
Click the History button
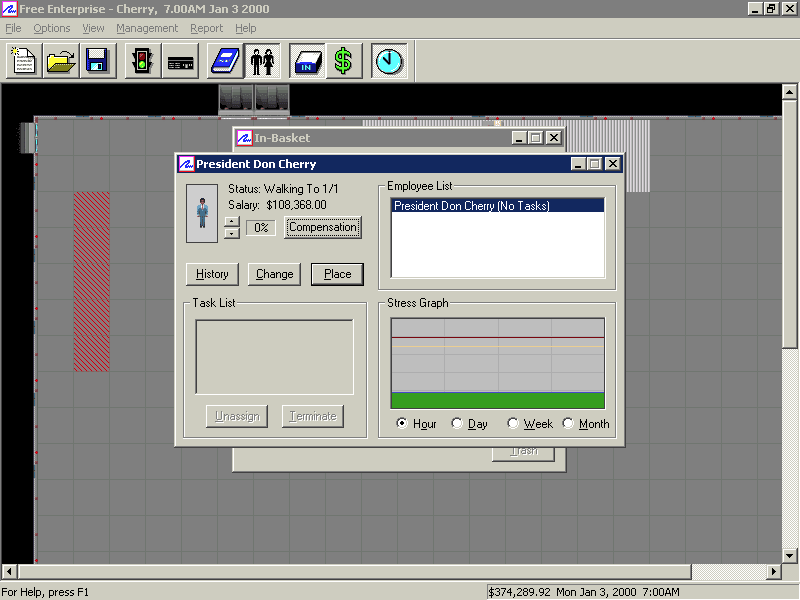click(x=212, y=274)
